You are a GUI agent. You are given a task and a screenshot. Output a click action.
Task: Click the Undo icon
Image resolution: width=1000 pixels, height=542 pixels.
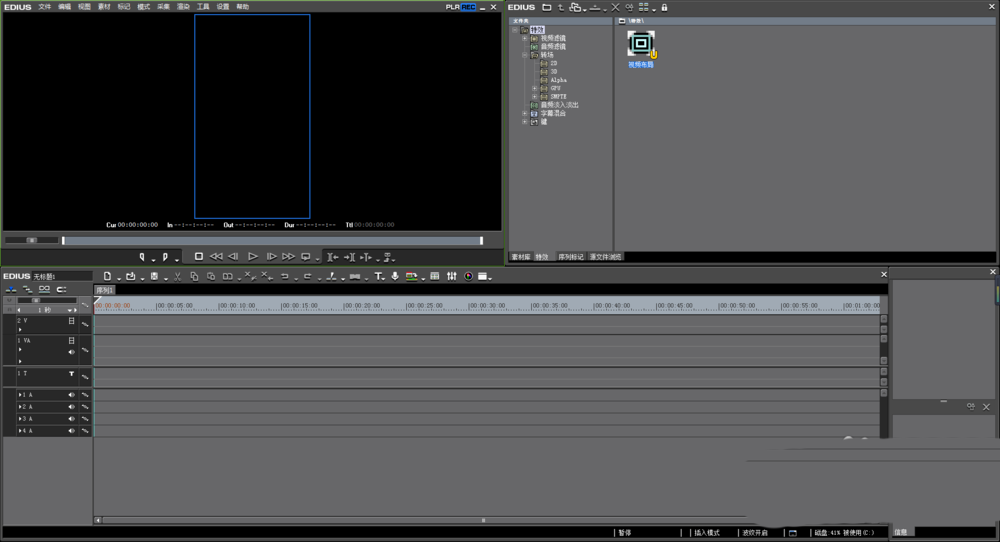(284, 276)
